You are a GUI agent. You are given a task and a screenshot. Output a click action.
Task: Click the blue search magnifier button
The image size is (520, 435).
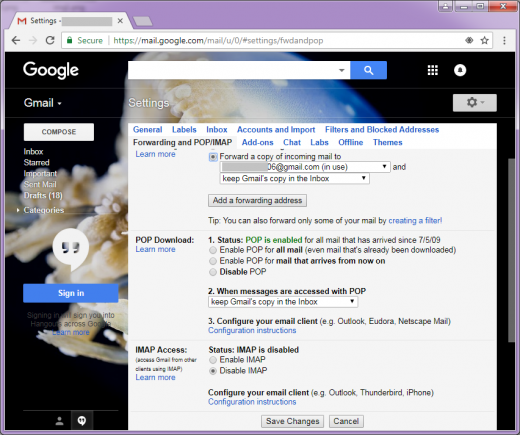point(368,70)
